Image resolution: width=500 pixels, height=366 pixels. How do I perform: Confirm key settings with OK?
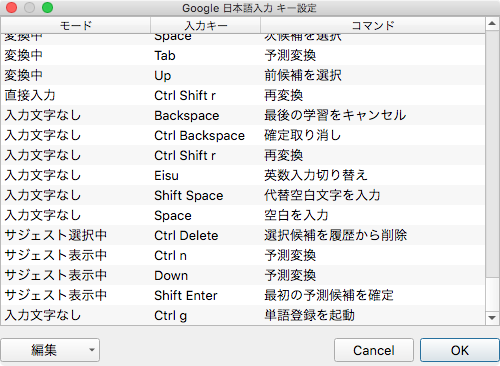click(460, 350)
